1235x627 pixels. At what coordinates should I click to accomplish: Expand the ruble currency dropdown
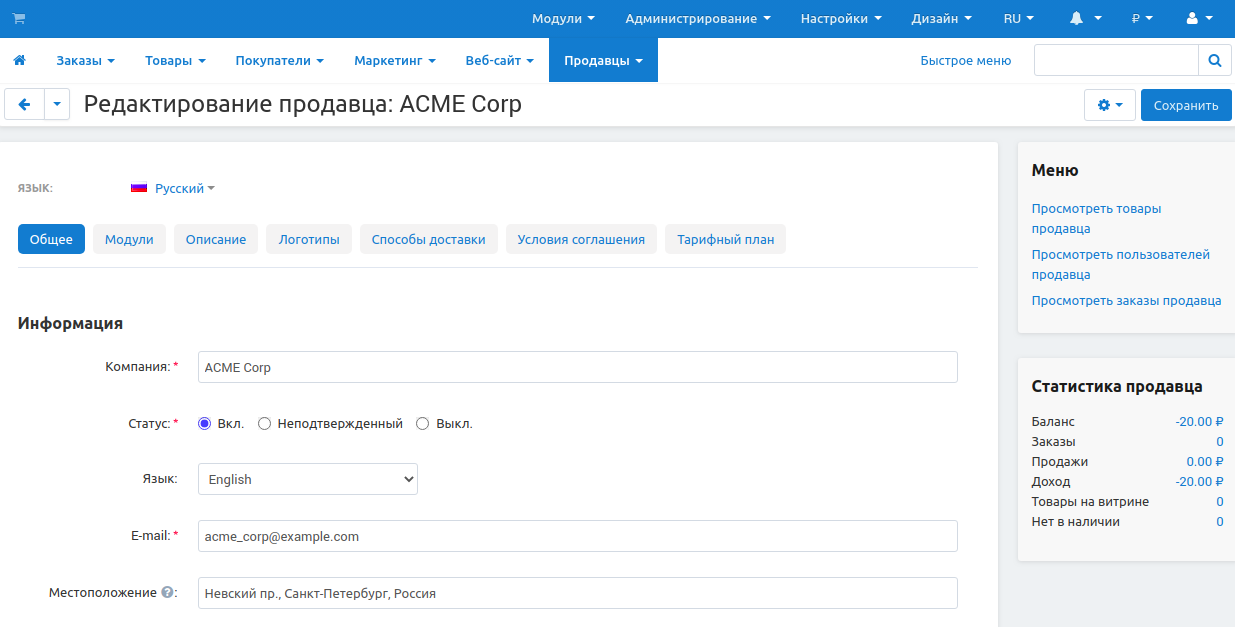pyautogui.click(x=1141, y=19)
